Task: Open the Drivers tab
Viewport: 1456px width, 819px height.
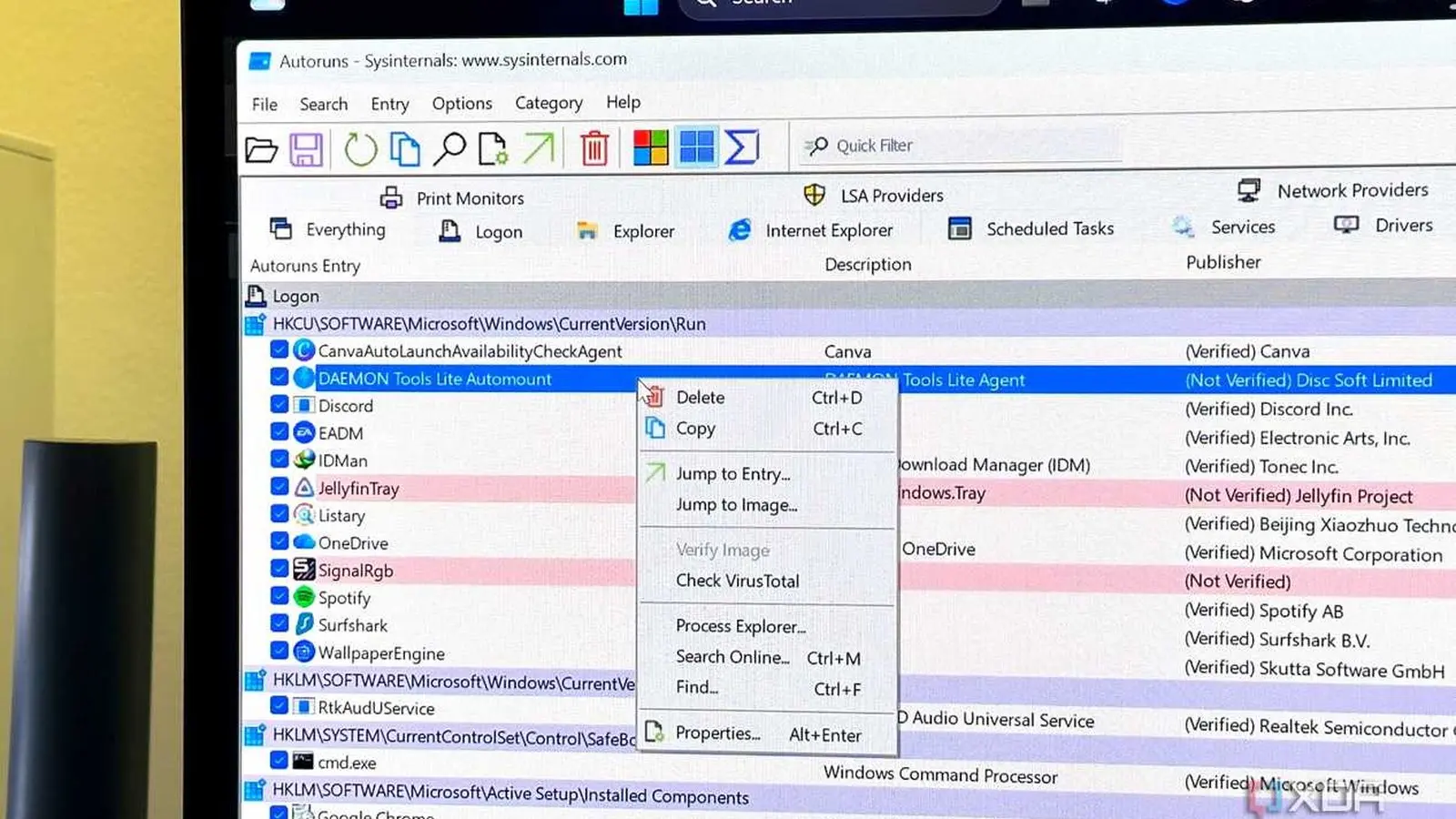Action: [1383, 225]
